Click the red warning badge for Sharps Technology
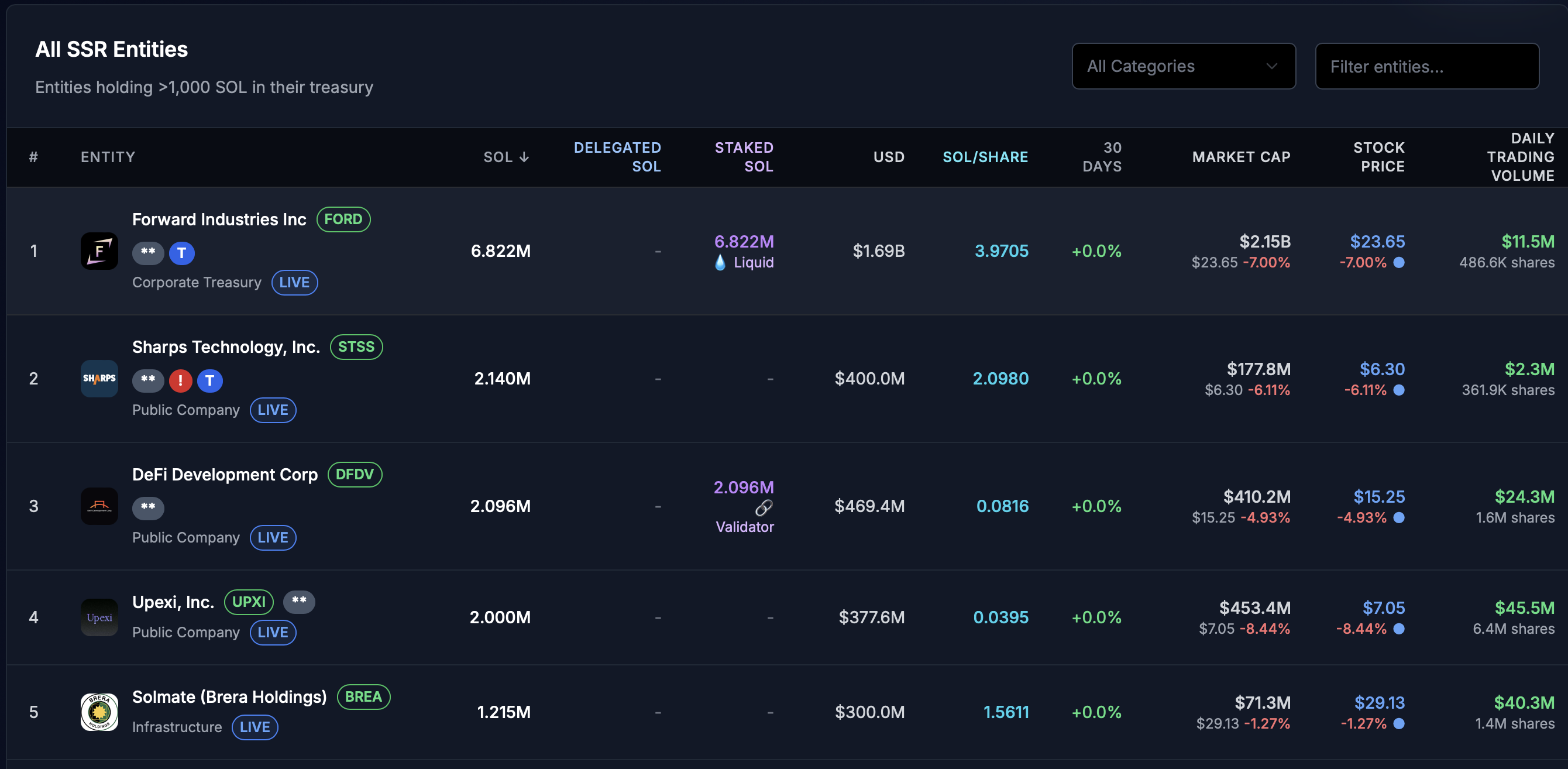1568x769 pixels. click(180, 380)
